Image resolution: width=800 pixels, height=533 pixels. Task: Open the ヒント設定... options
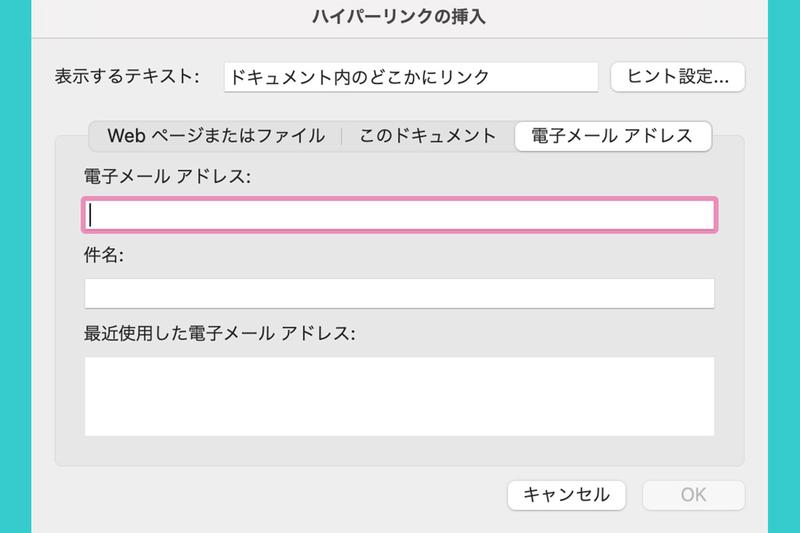(x=677, y=77)
